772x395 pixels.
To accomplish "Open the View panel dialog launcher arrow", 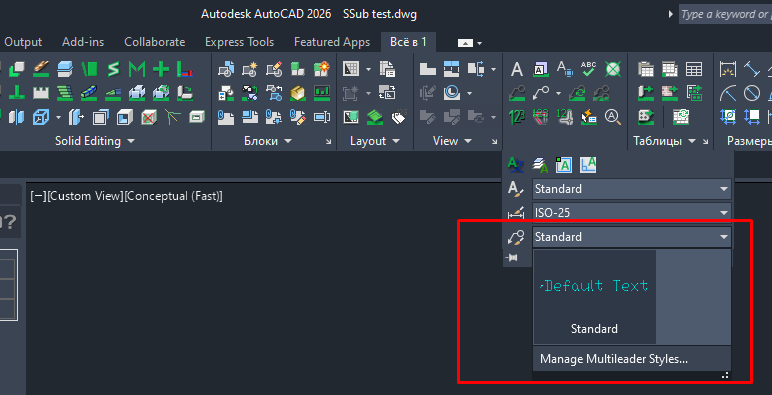I will click(494, 142).
